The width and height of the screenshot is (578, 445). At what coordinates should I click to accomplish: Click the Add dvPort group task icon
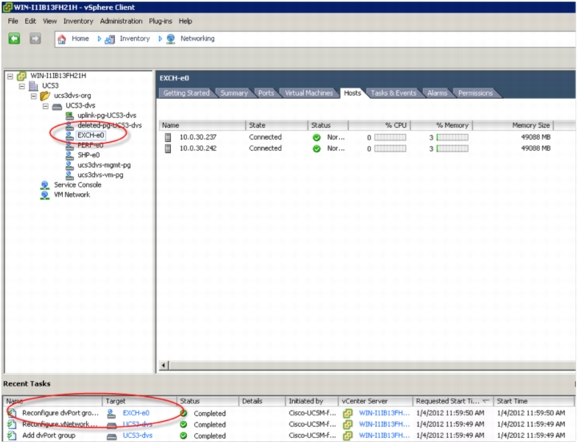[12, 435]
